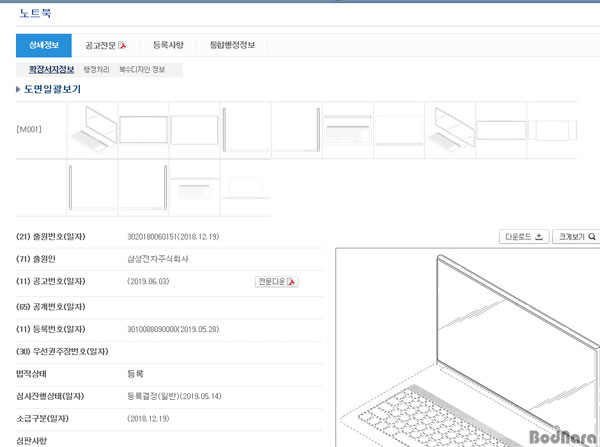Viewport: 600px width, 447px height.
Task: Expand the 도면일괄보기 section arrow
Action: point(18,89)
